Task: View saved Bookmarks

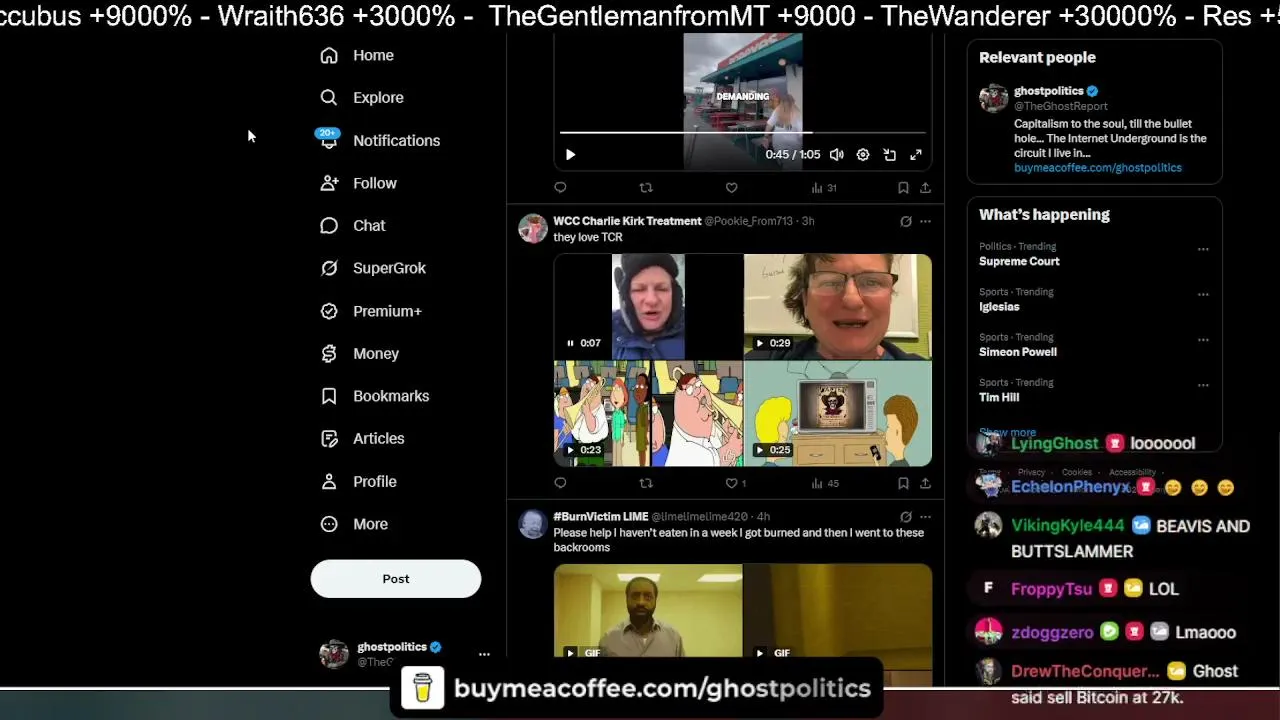Action: (374, 396)
